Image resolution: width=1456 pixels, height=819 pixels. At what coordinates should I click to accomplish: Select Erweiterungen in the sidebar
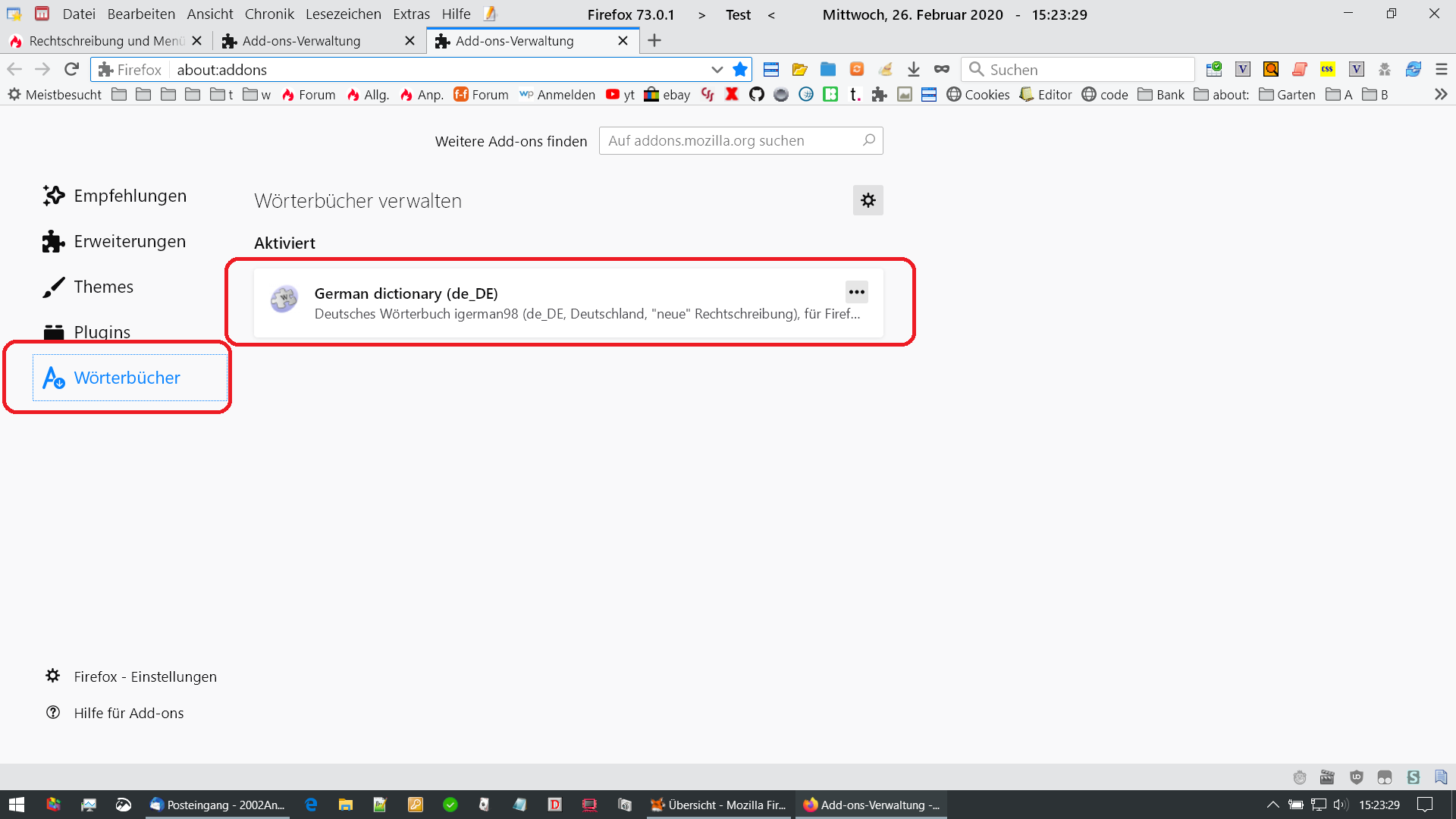[129, 241]
